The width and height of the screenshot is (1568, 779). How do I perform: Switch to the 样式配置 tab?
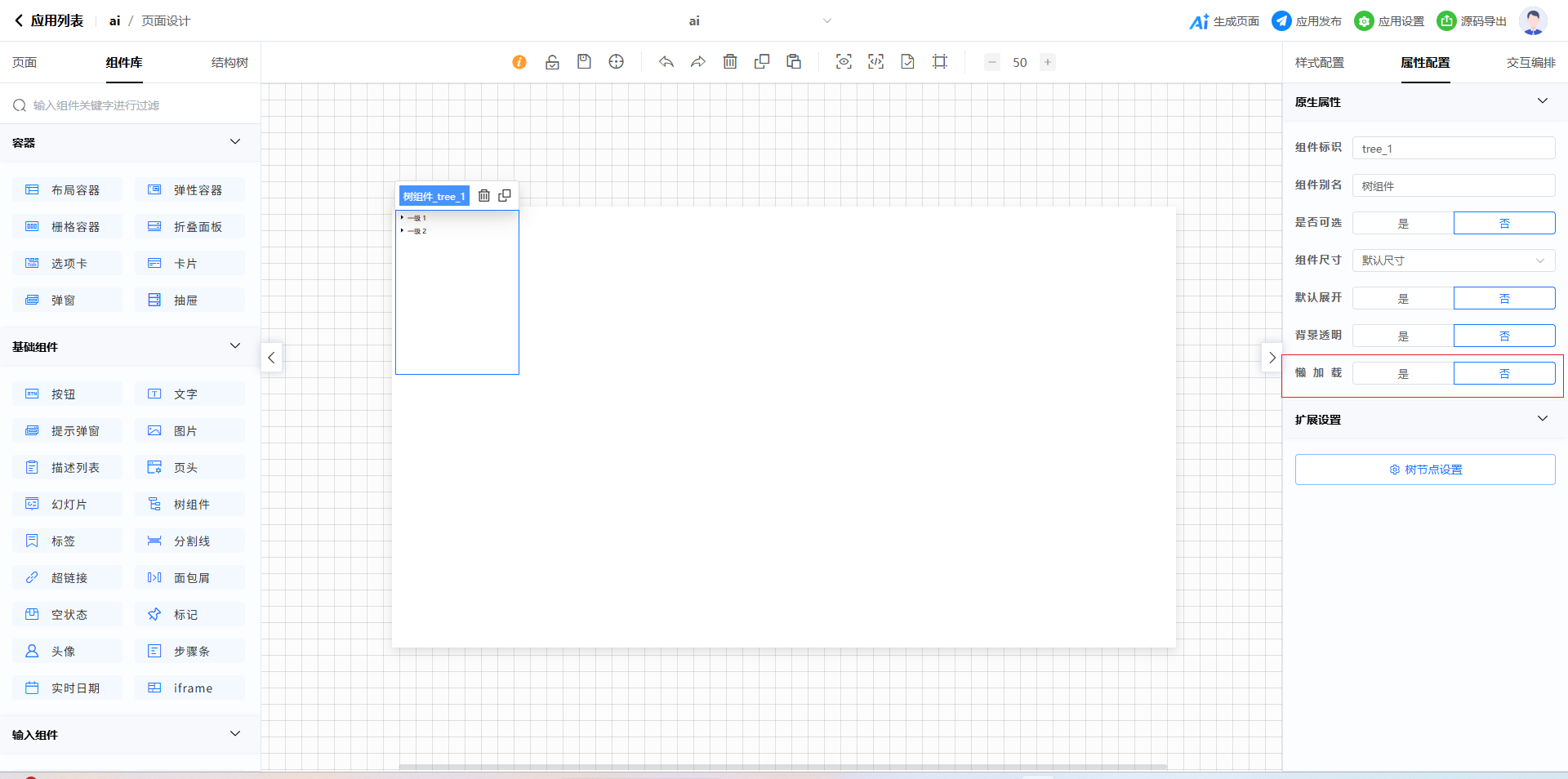(1319, 63)
